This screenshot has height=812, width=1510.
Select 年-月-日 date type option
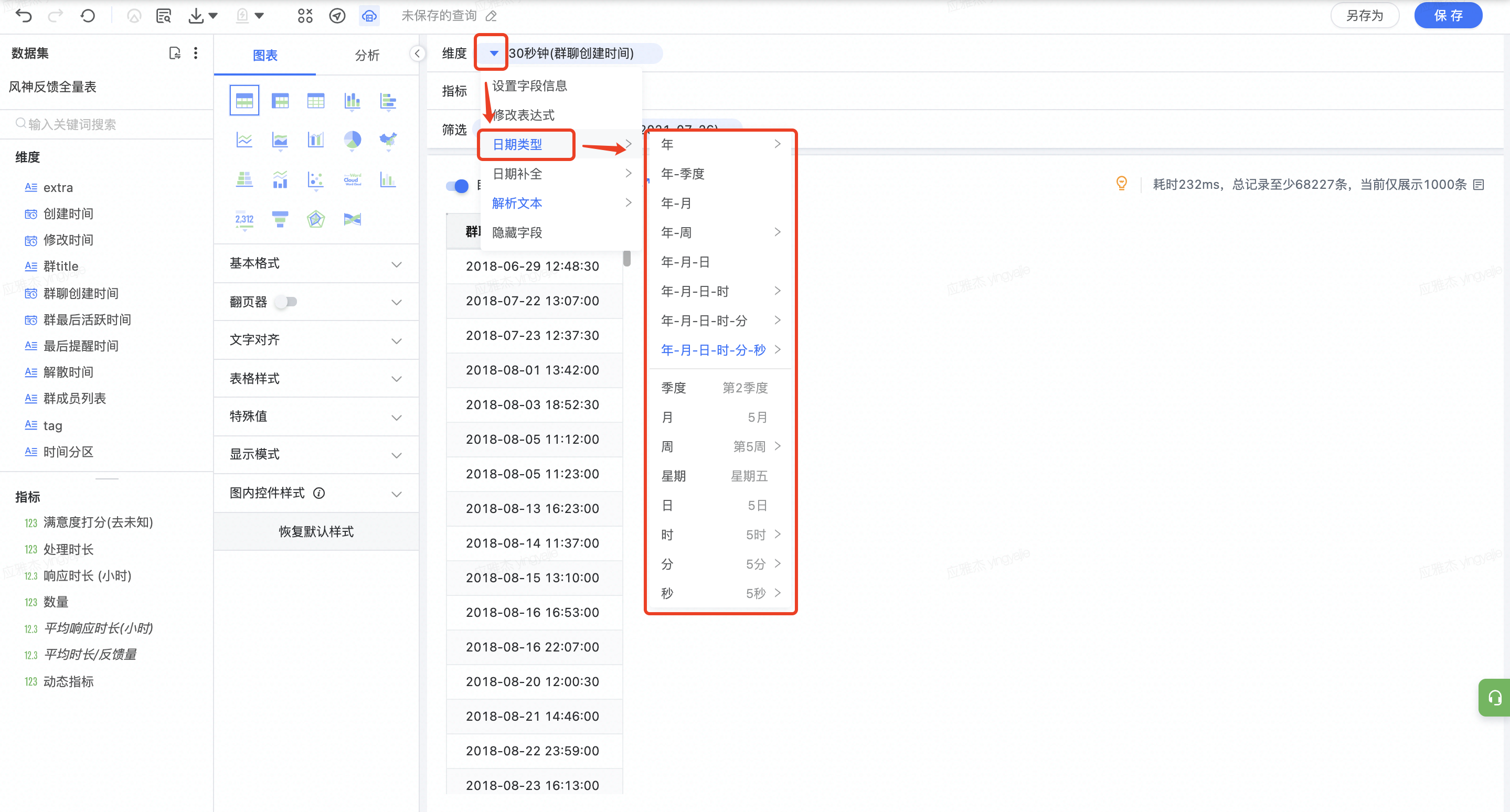pyautogui.click(x=685, y=262)
